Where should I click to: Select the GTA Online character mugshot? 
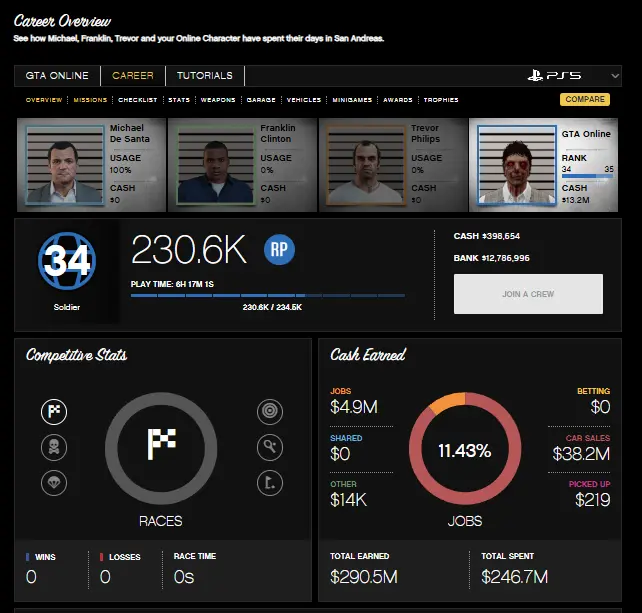click(517, 165)
